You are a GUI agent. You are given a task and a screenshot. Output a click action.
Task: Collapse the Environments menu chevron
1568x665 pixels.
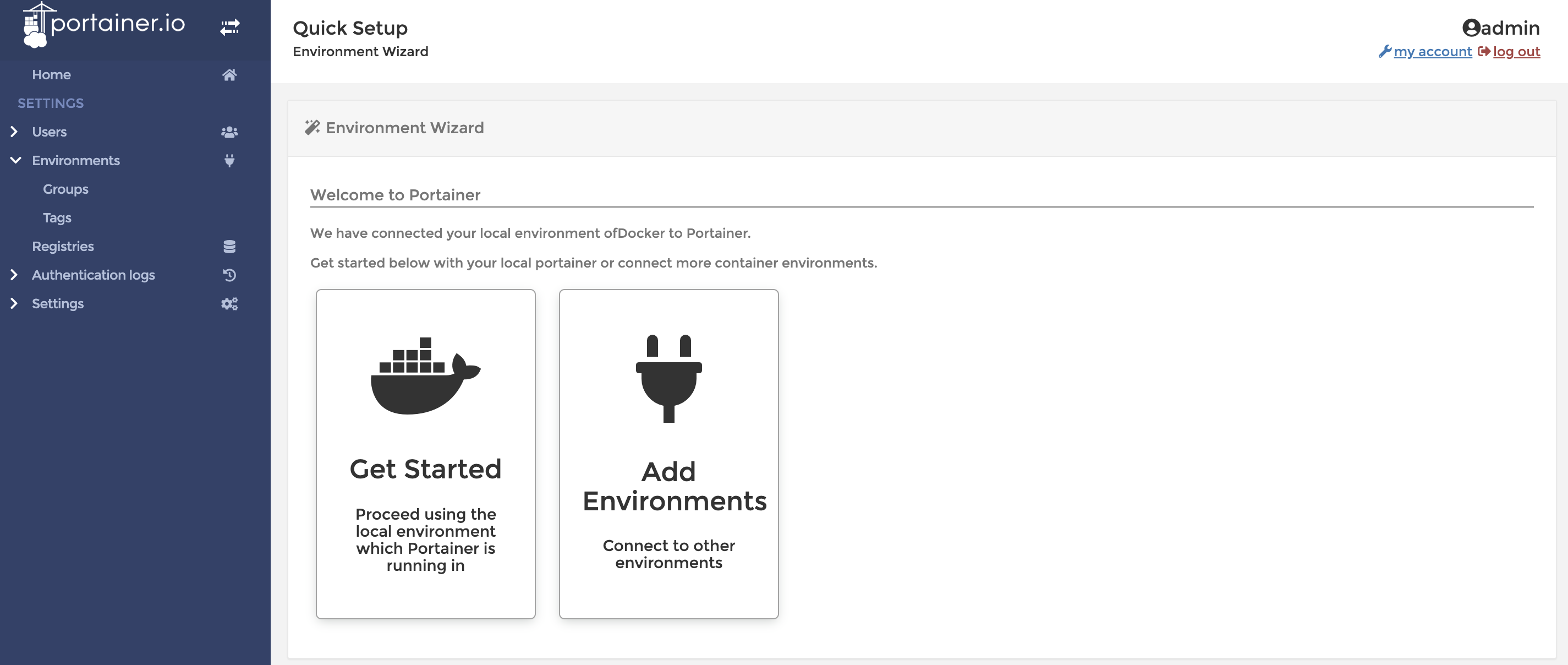click(x=16, y=161)
